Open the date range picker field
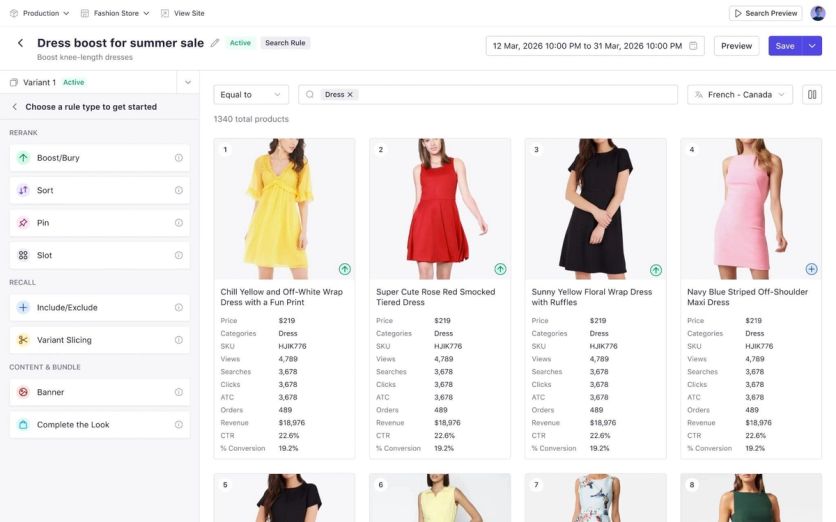 595,46
